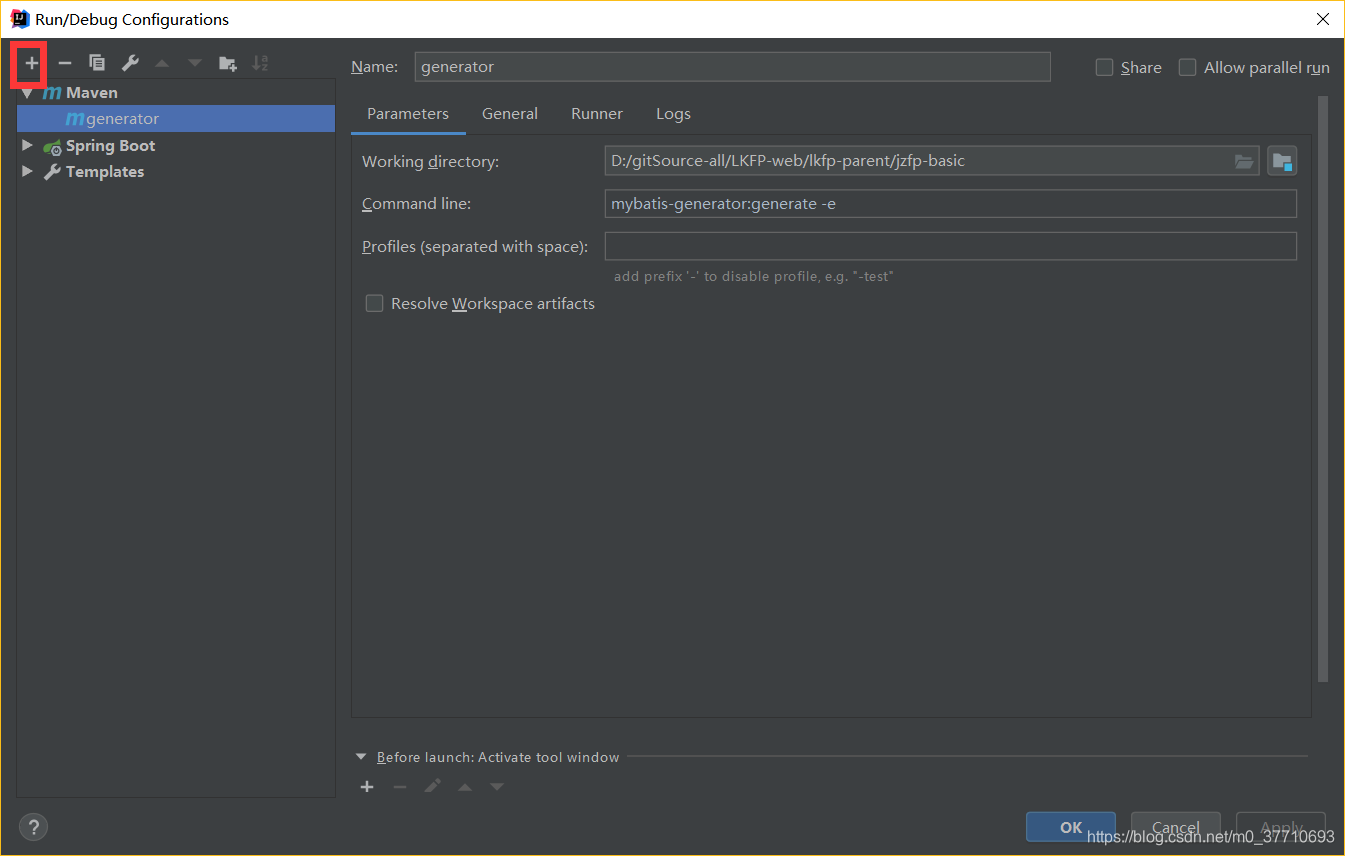1345x856 pixels.
Task: Click the Templates wrench icon in tree
Action: [x=52, y=172]
